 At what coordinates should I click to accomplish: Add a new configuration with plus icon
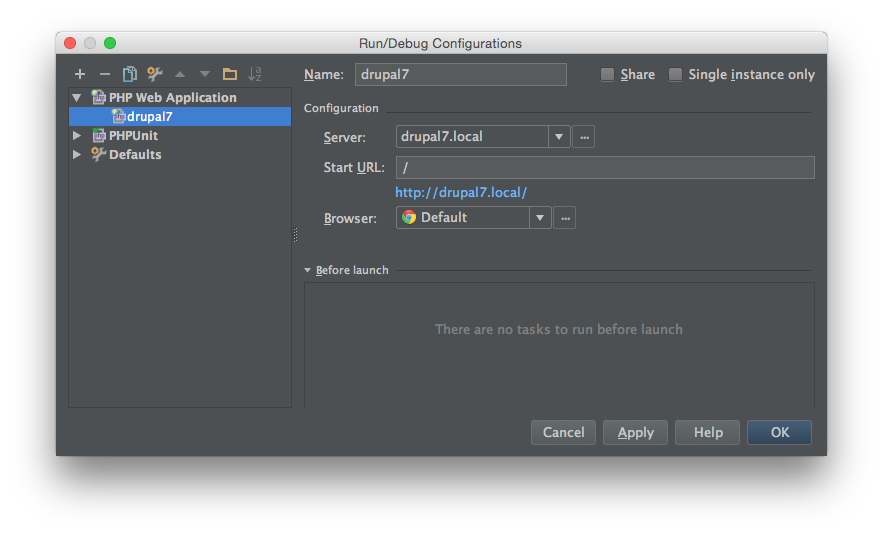80,74
